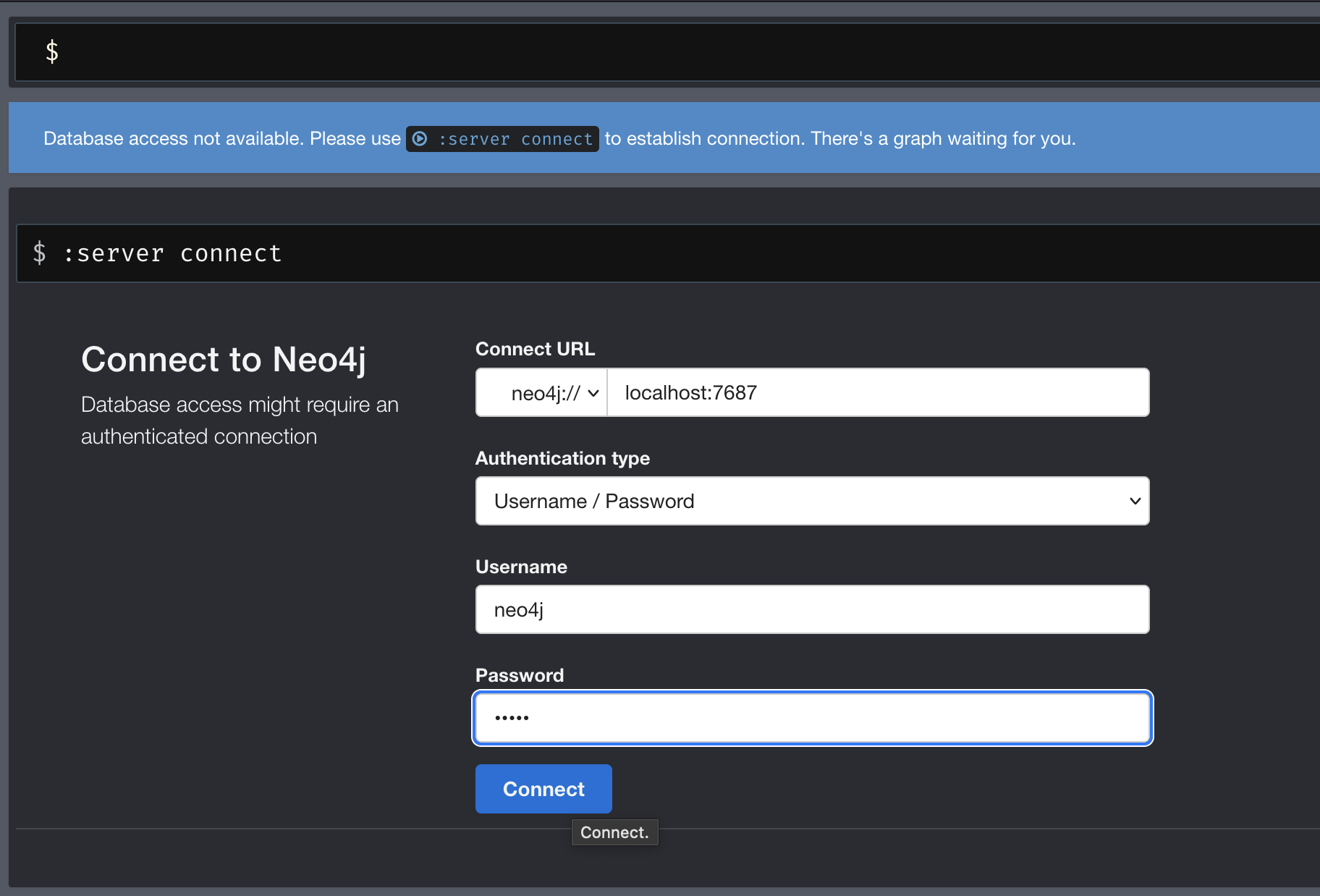
Task: Click the :server connect text in the notification
Action: (x=516, y=138)
